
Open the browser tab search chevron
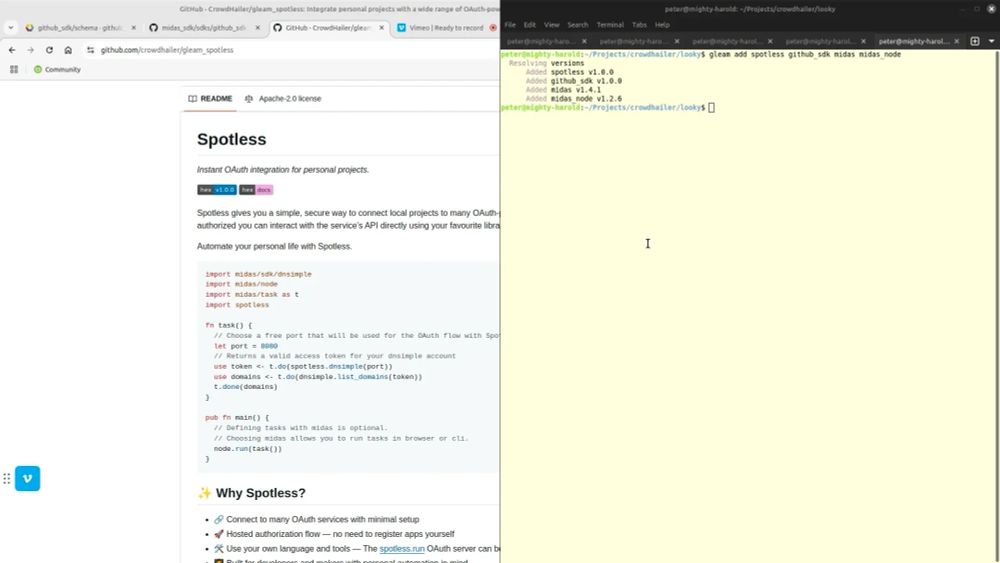click(10, 28)
